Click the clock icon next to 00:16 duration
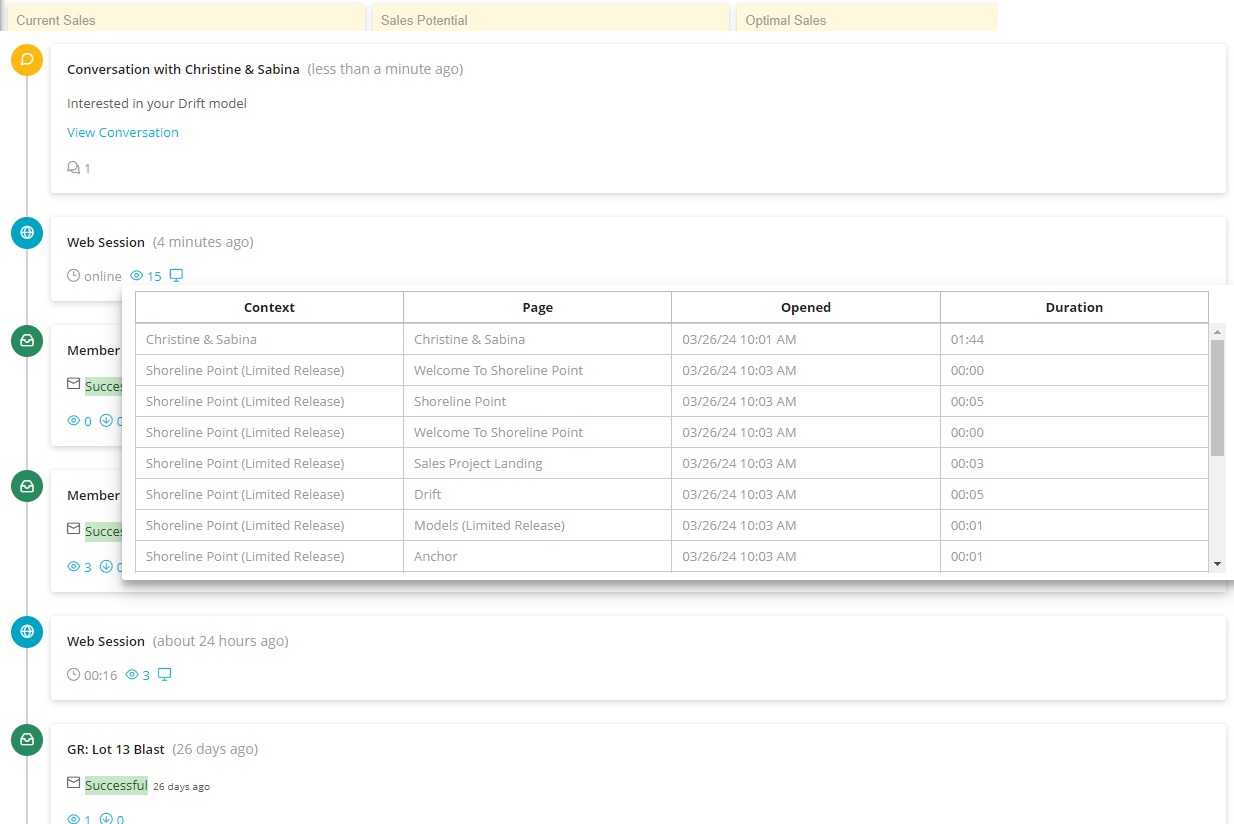1234x824 pixels. 73,675
